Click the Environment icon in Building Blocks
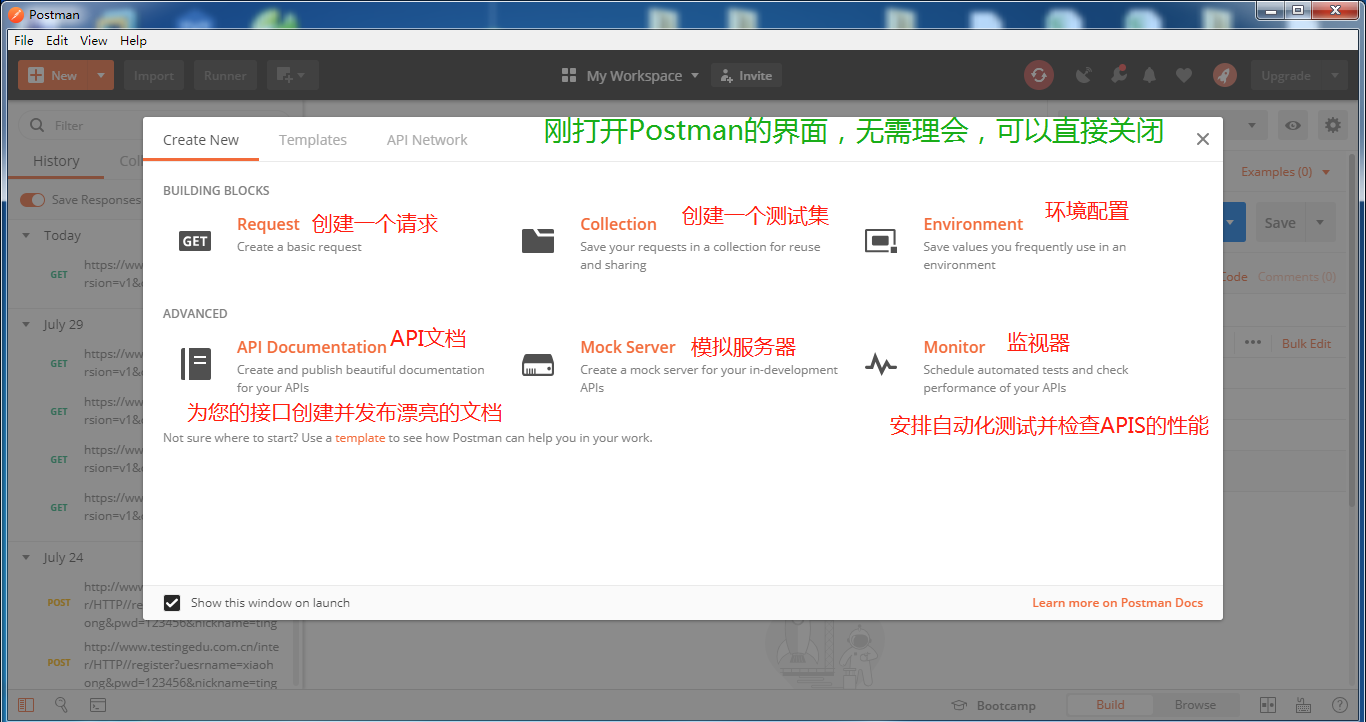Image resolution: width=1366 pixels, height=722 pixels. coord(881,240)
